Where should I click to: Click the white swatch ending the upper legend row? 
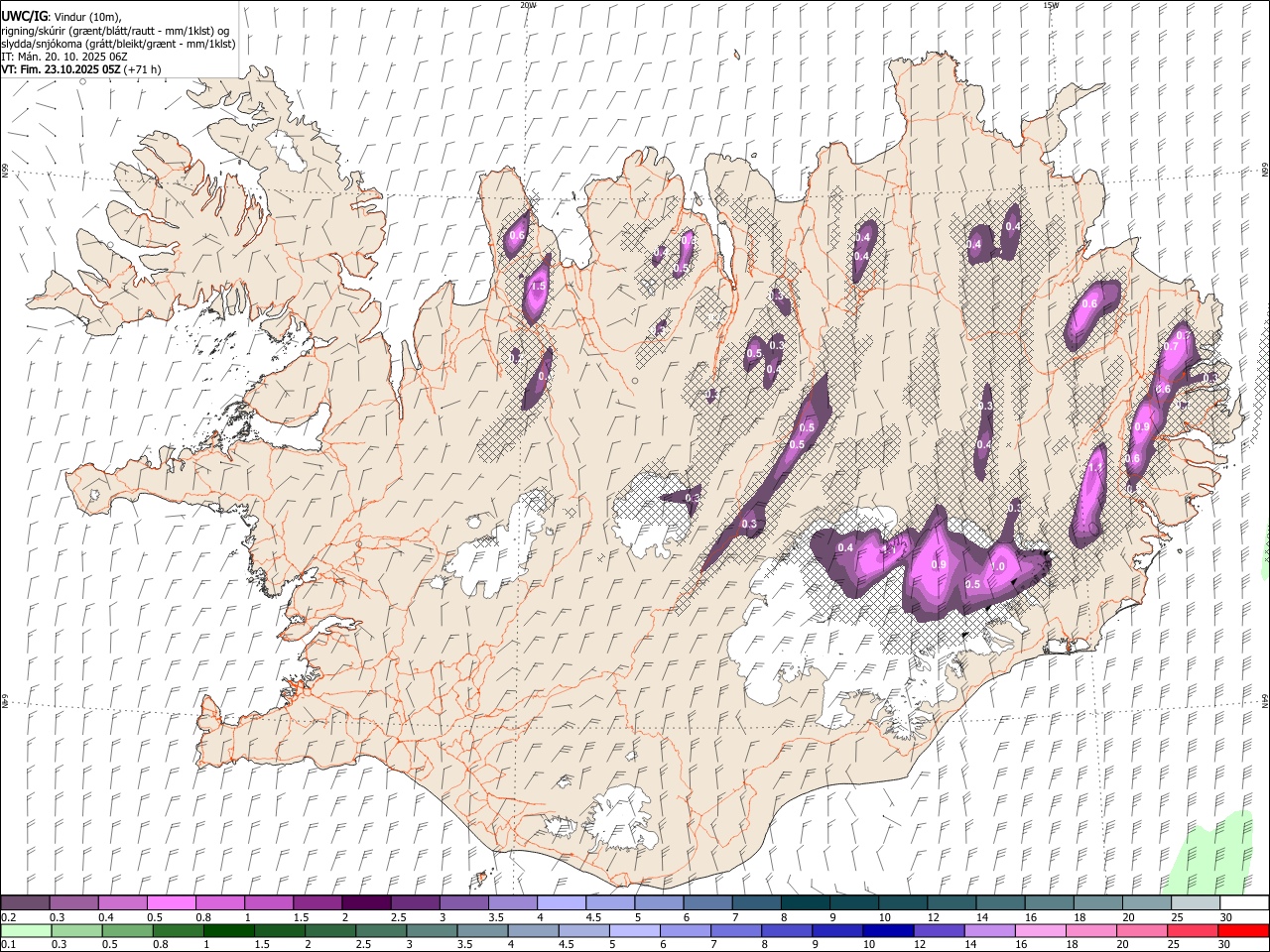point(1243,903)
